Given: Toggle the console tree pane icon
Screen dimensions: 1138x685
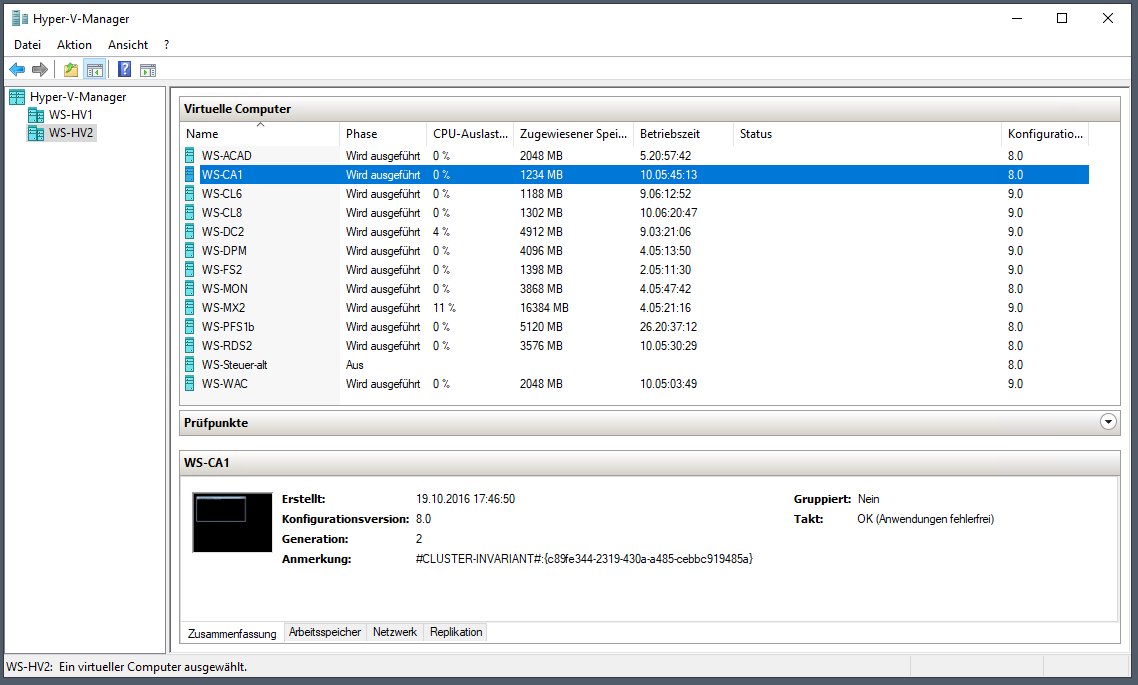Looking at the screenshot, I should point(94,70).
